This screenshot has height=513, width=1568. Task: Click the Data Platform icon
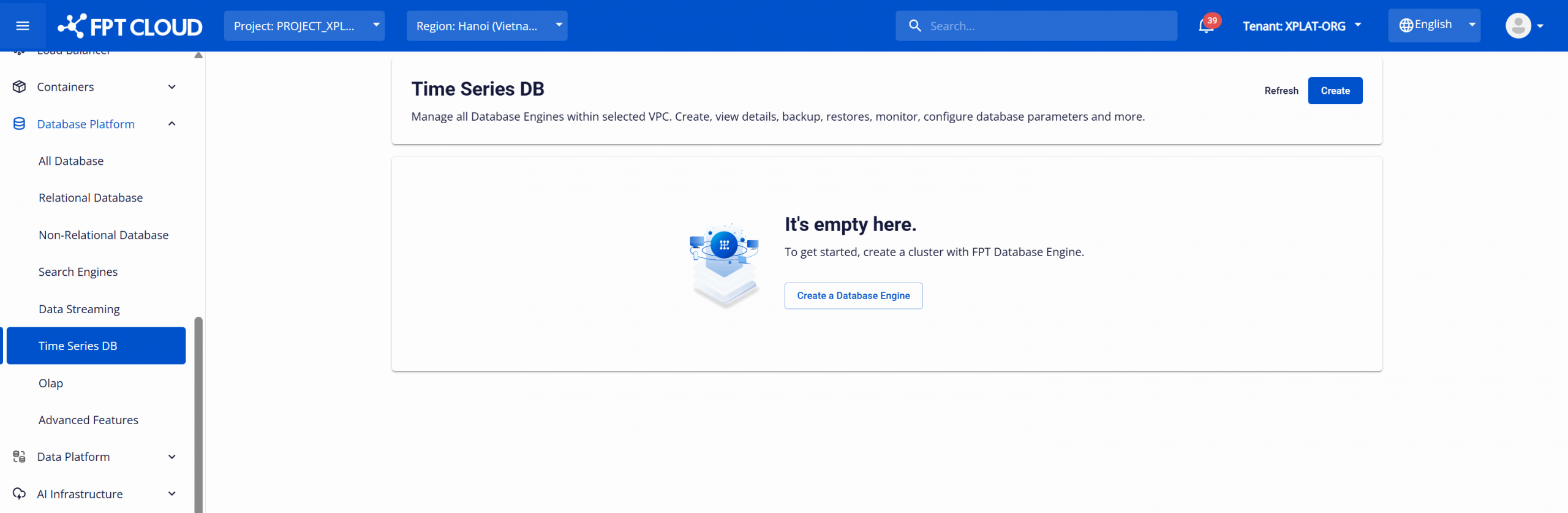19,457
